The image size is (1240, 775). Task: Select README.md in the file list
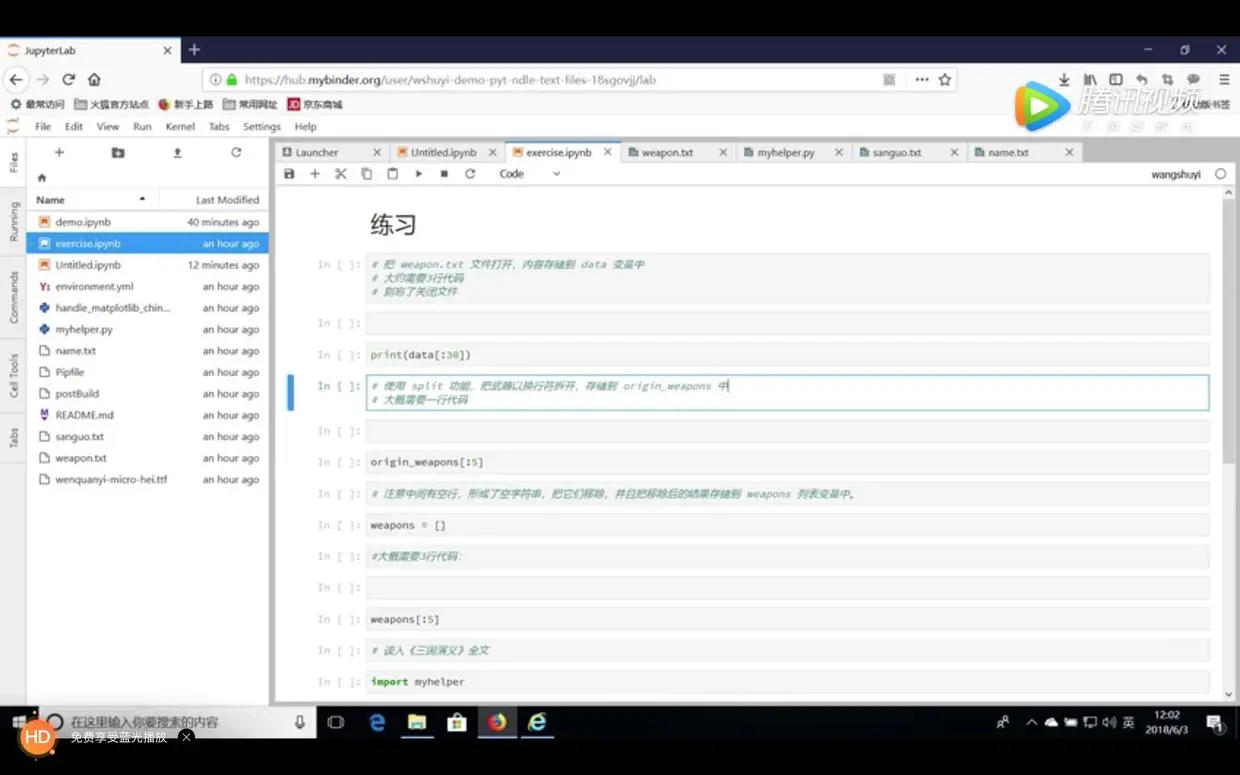coord(147,415)
